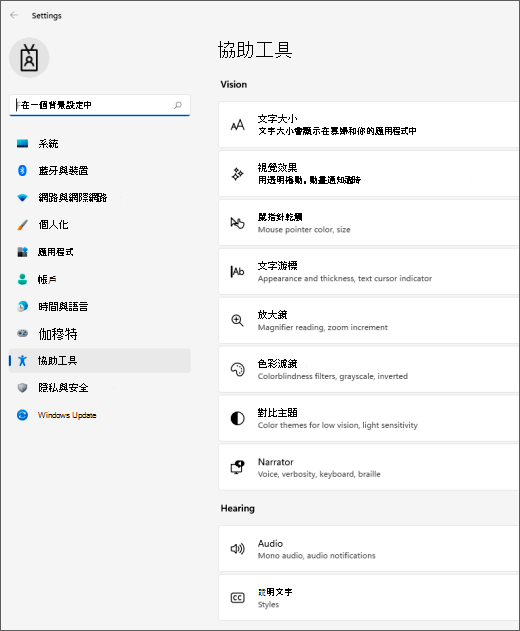Click the 個人化 paintbrush icon
This screenshot has height=631, width=520.
[23, 225]
